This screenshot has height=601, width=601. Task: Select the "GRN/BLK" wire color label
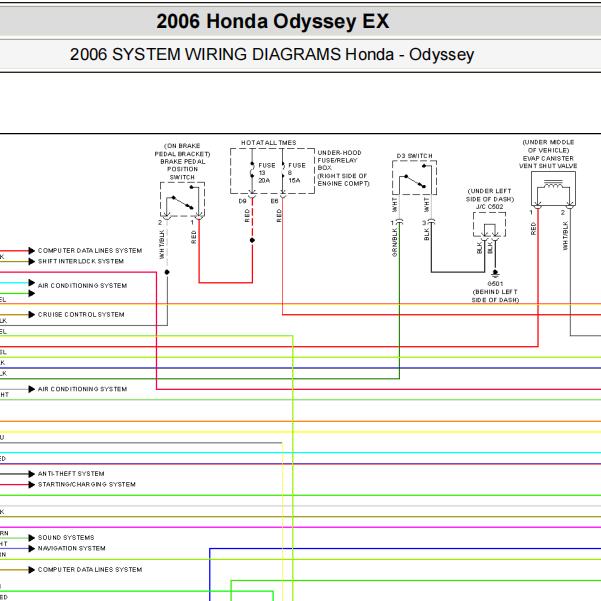coord(394,243)
